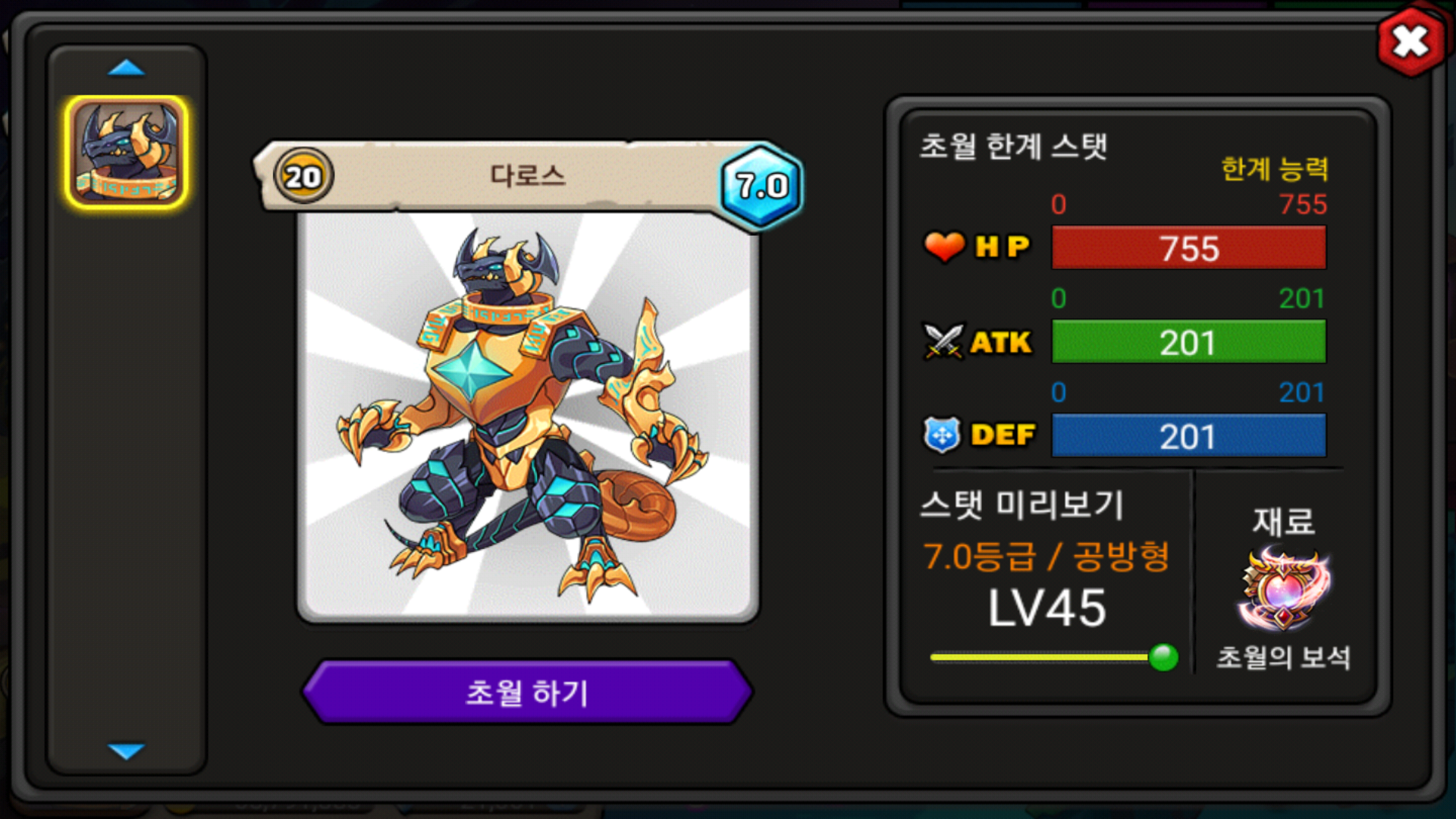Click the red heart HP icon

943,246
